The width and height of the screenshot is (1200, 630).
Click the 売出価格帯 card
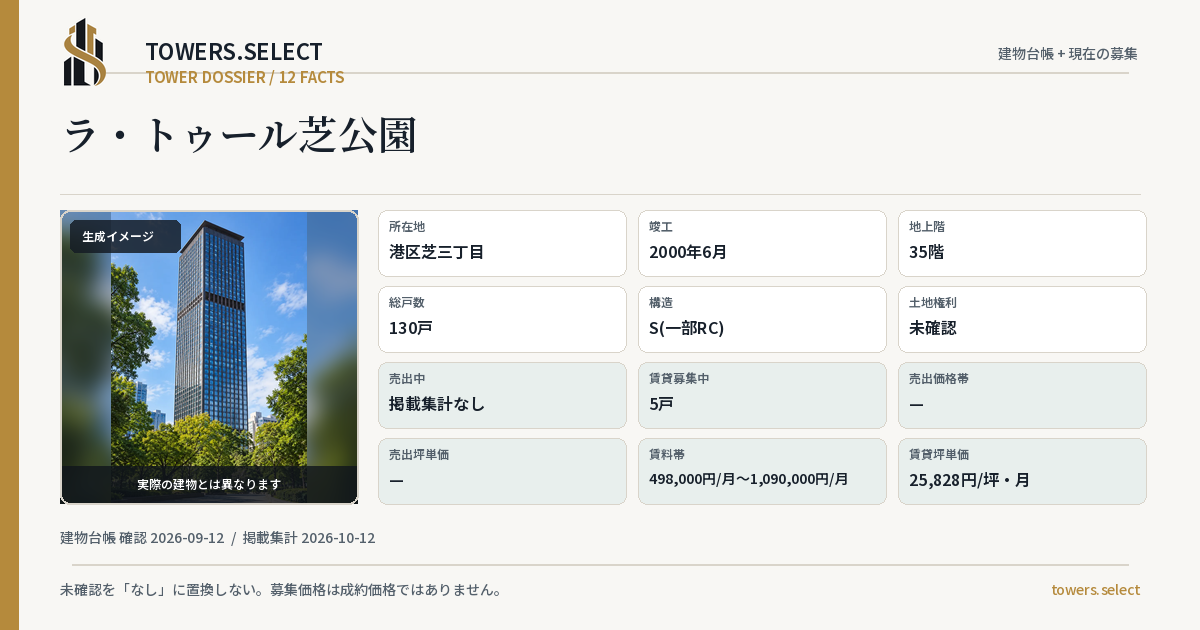tap(1022, 395)
